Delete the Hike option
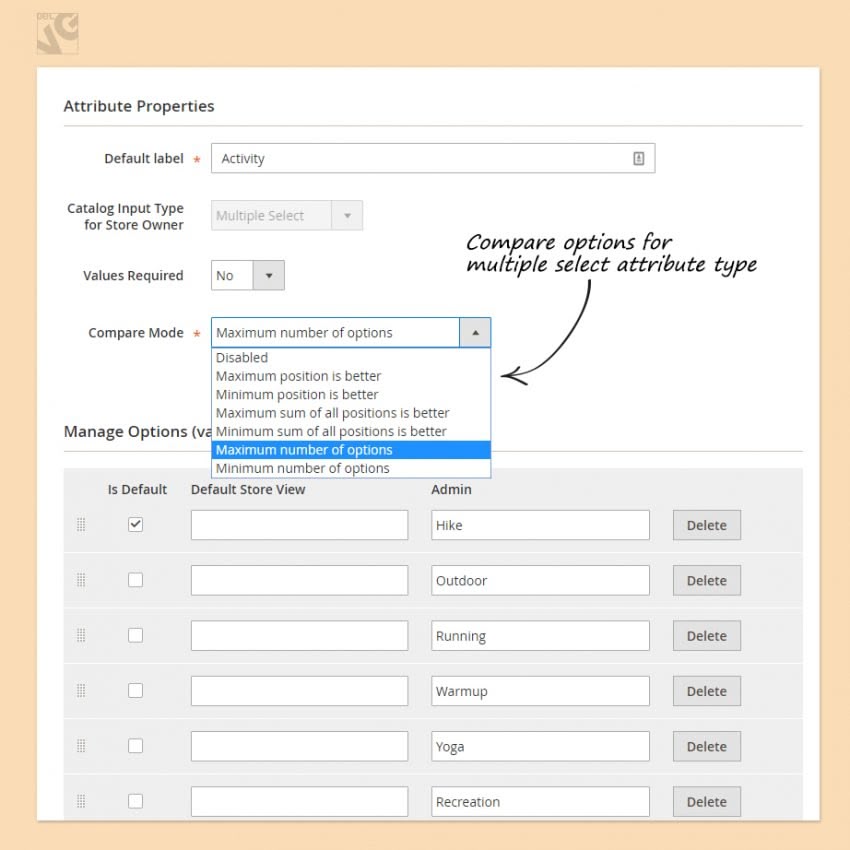850x850 pixels. 706,525
